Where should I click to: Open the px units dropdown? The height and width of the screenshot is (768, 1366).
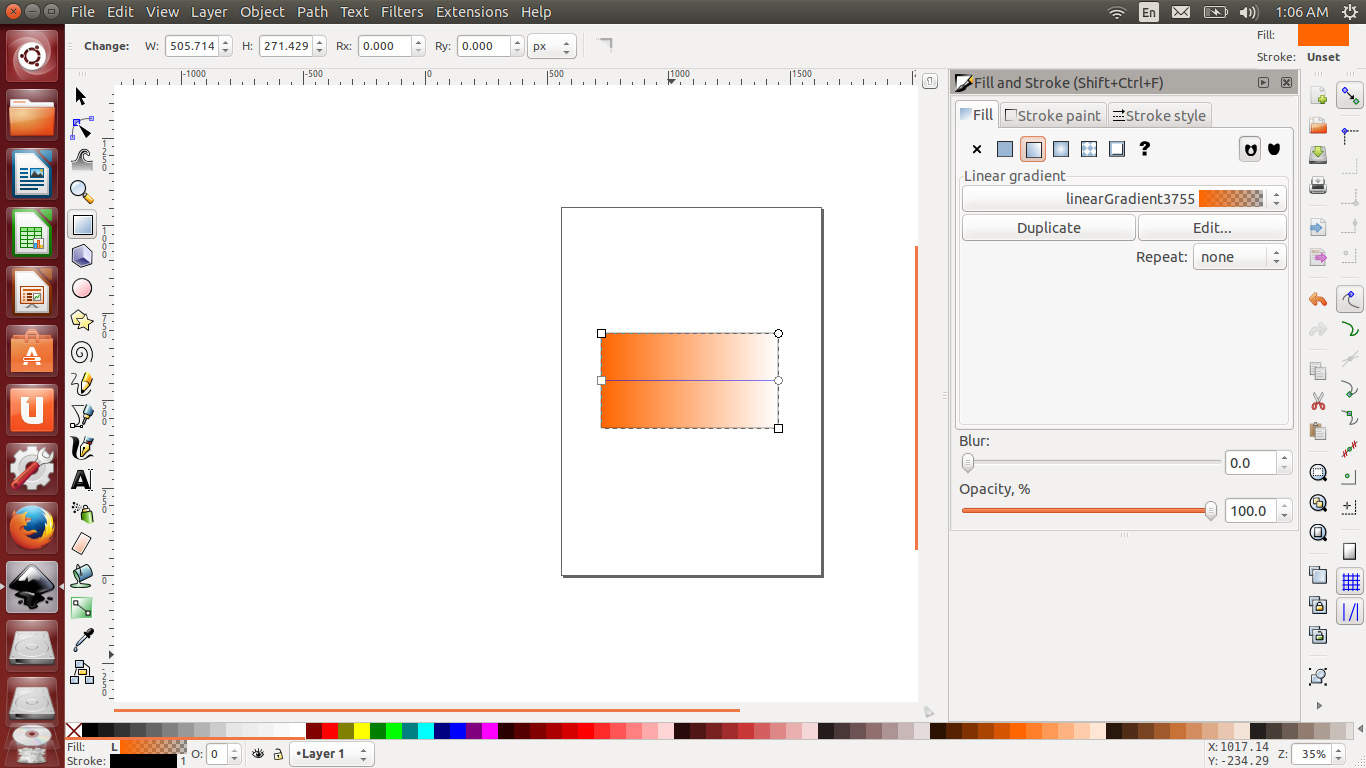[551, 46]
